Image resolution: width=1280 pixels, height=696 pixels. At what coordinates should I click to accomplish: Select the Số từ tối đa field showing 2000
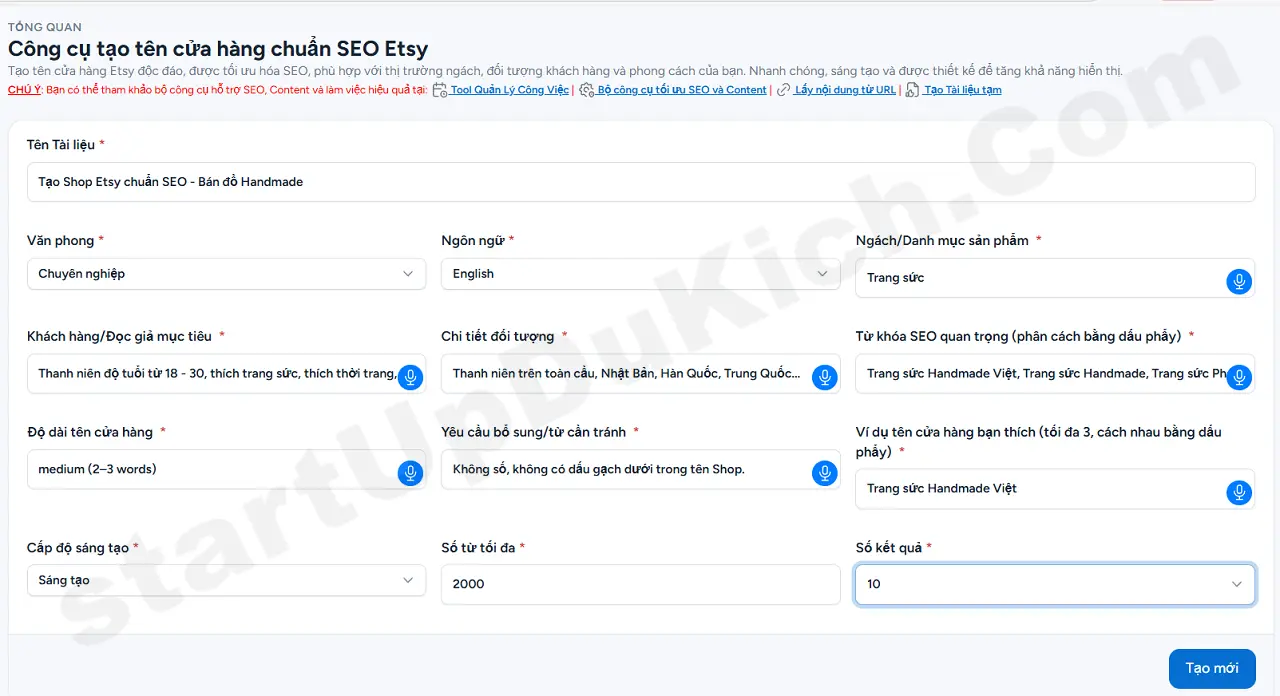[x=640, y=584]
